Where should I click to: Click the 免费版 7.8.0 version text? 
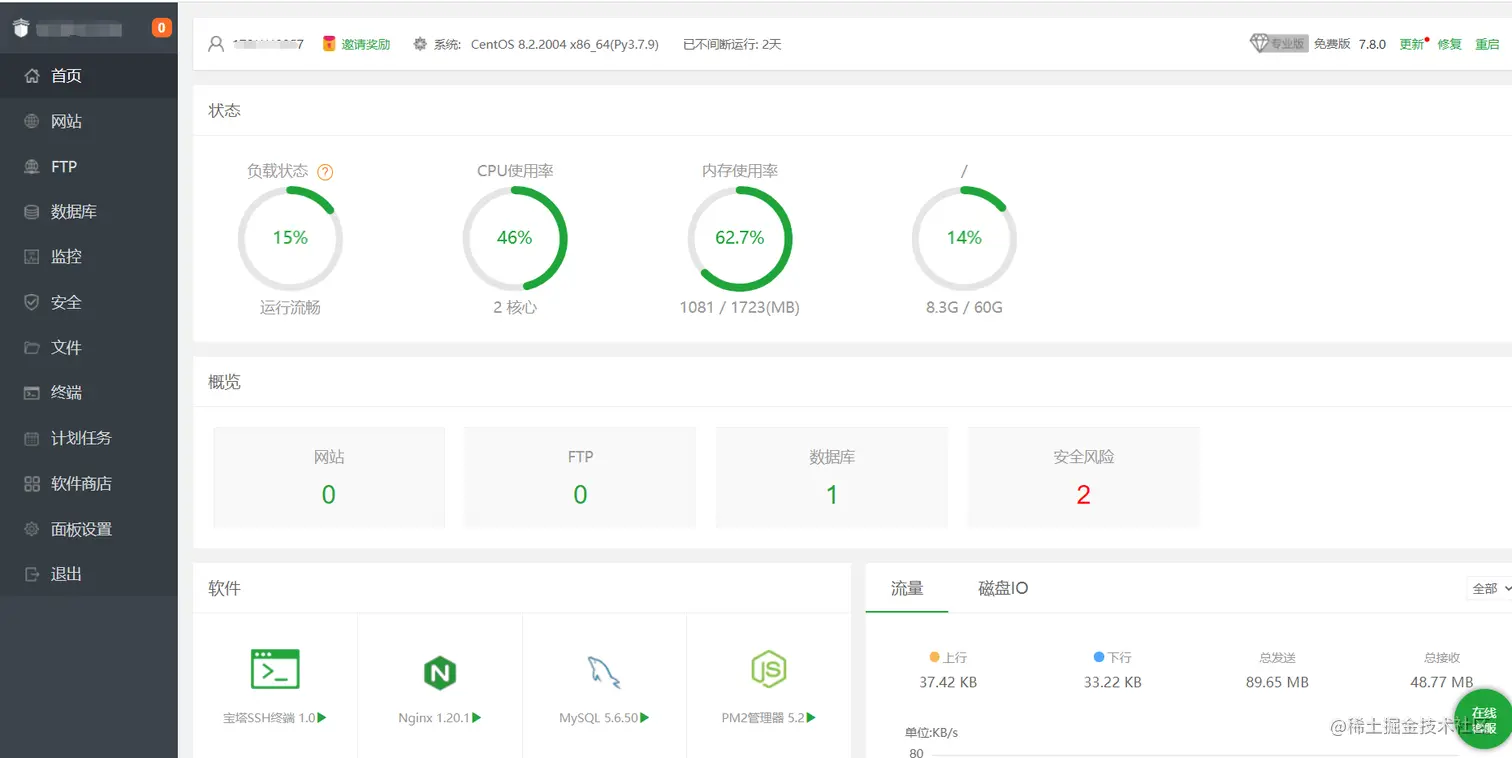1350,44
